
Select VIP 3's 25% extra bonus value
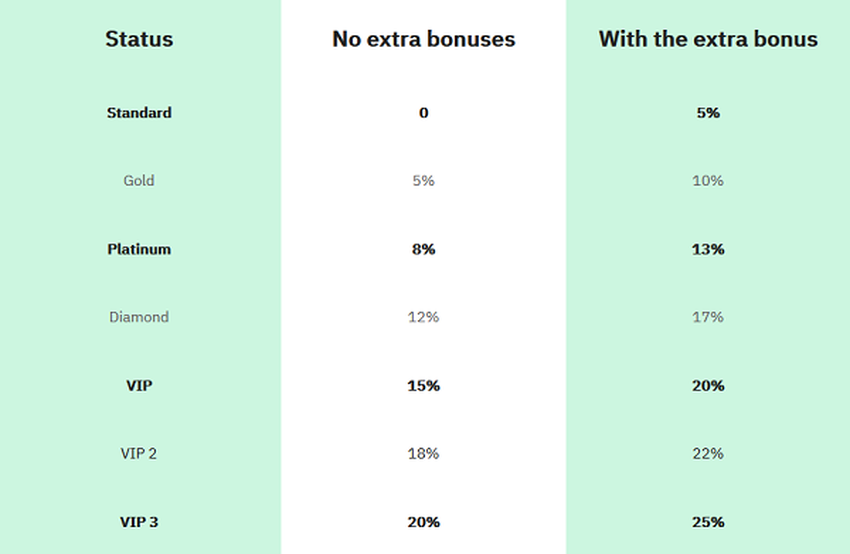pos(708,522)
